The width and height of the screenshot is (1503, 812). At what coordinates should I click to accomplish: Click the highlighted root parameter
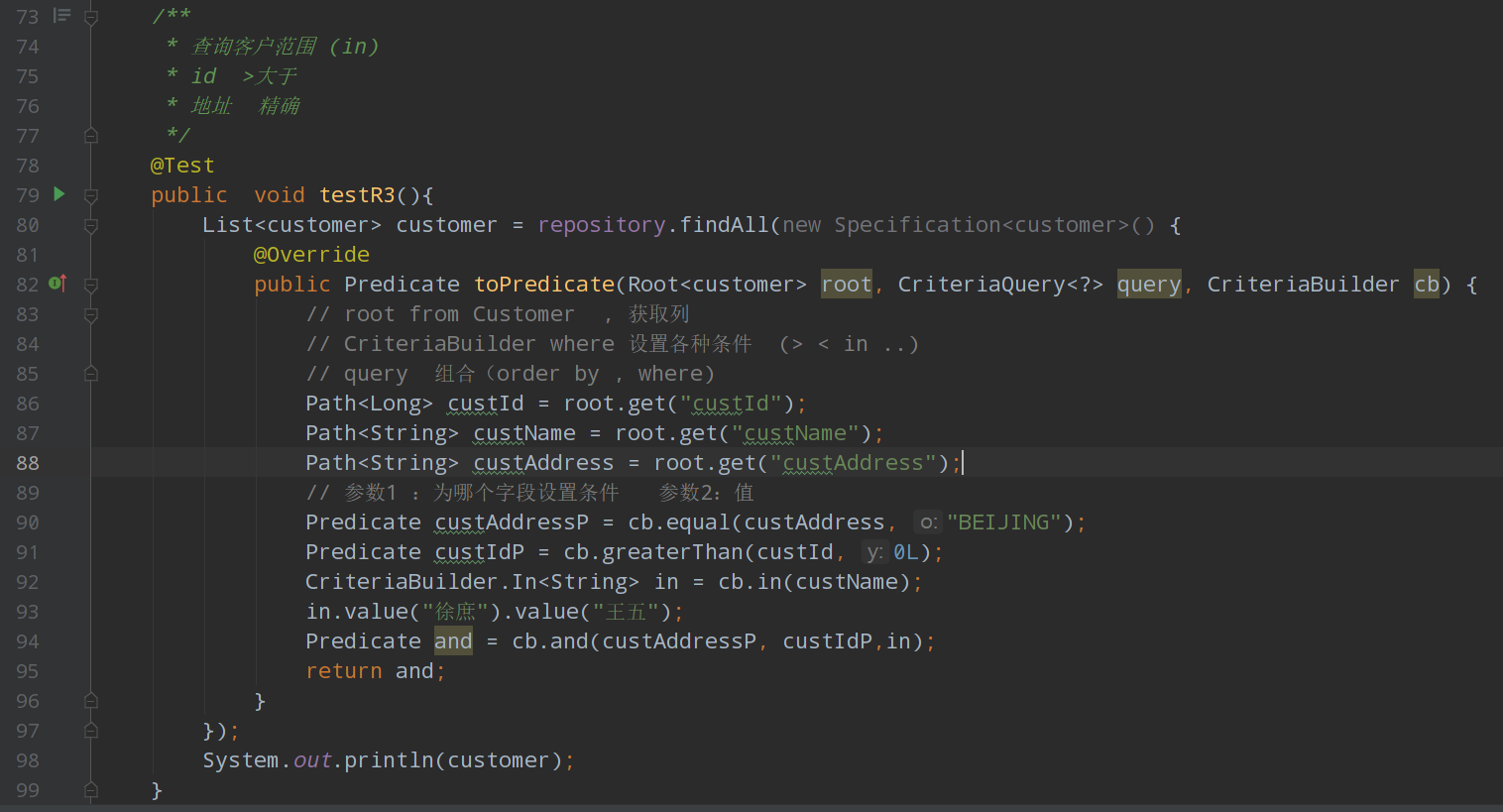[847, 285]
